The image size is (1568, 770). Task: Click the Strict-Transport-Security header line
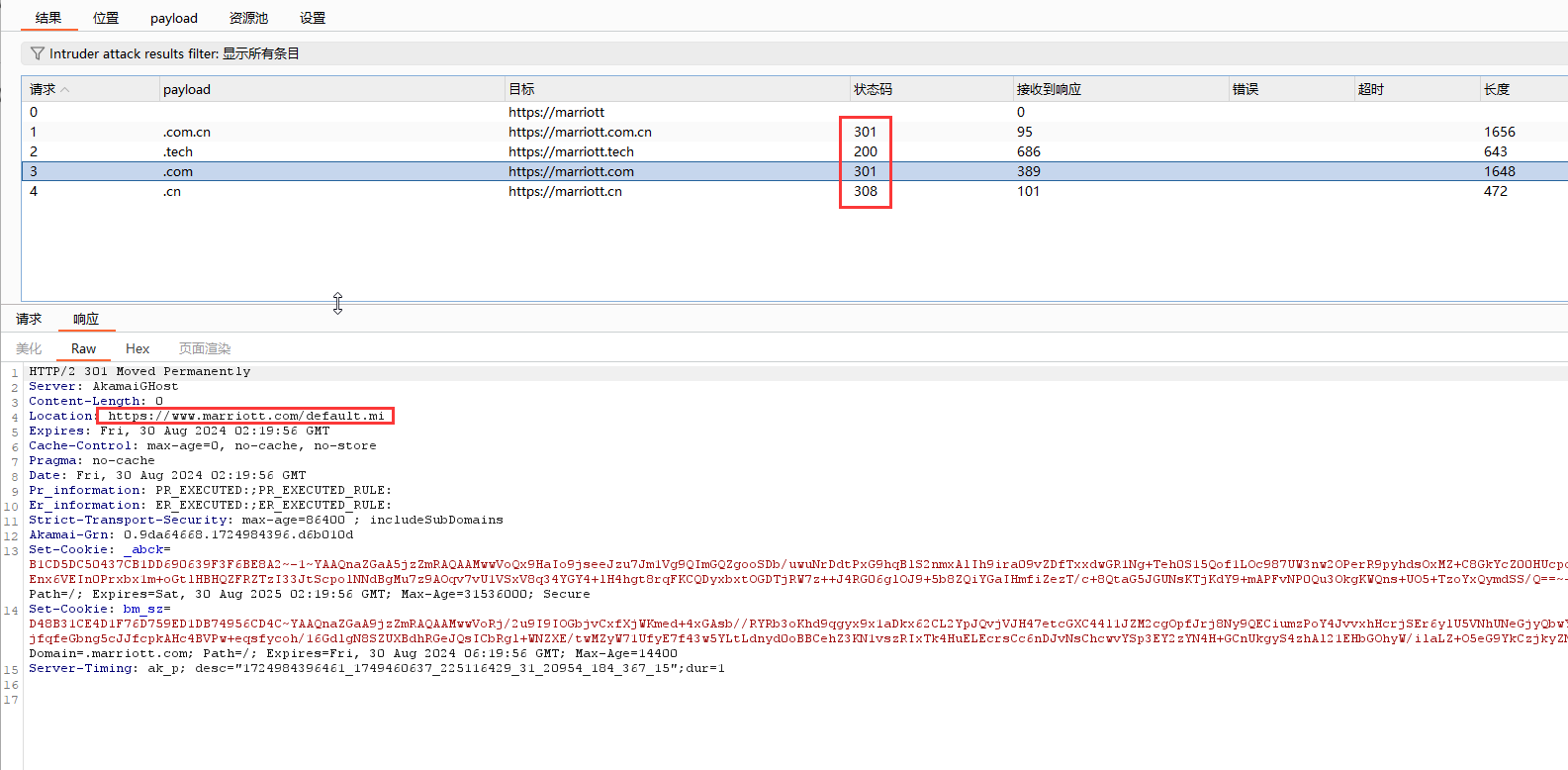266,520
